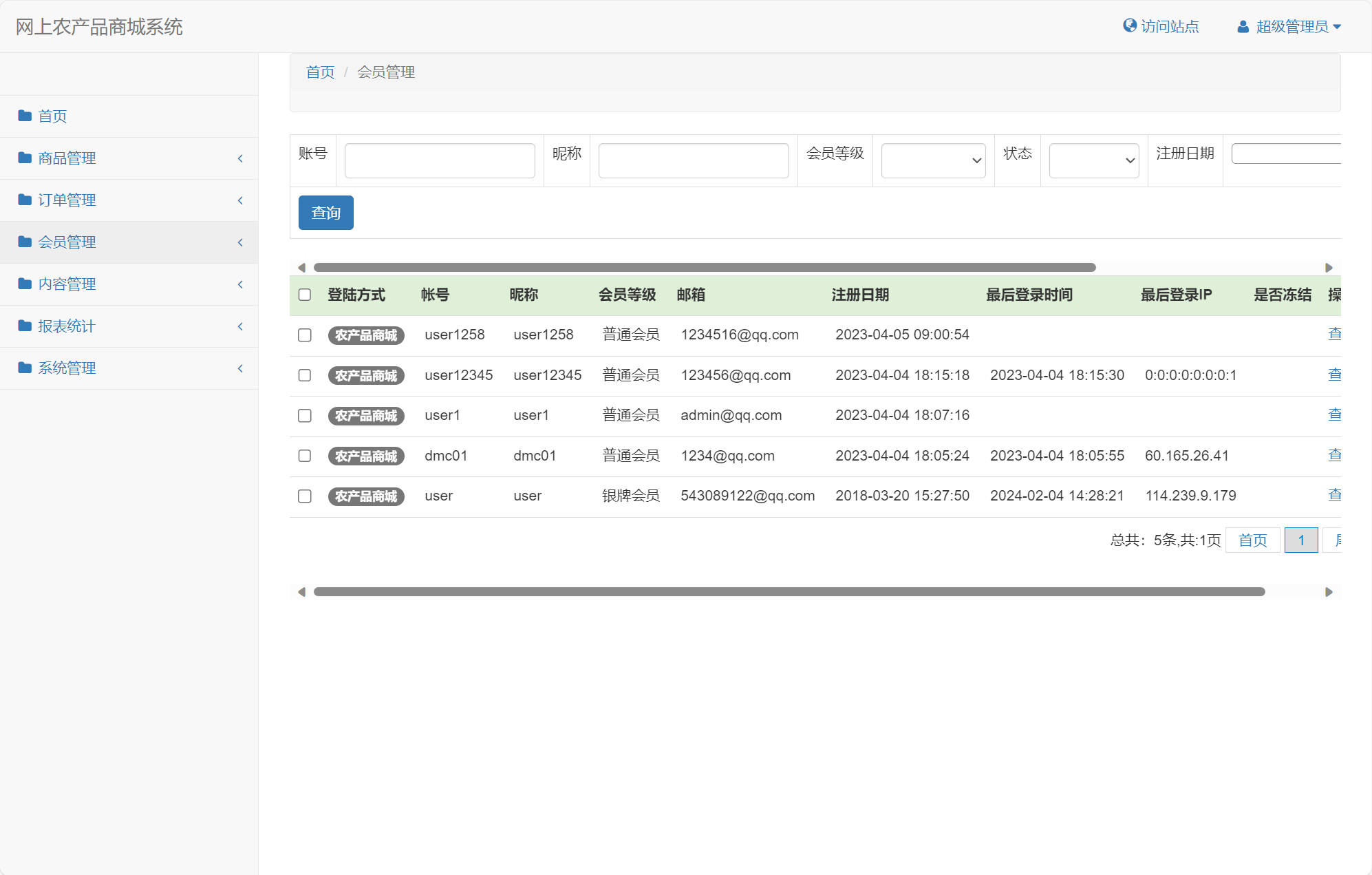Viewport: 1372px width, 875px height.
Task: Click the user icon beside 超级管理员
Action: point(1242,26)
